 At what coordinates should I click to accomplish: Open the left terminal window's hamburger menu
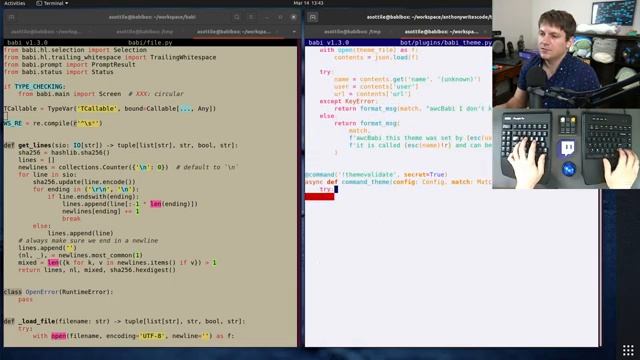tap(251, 17)
